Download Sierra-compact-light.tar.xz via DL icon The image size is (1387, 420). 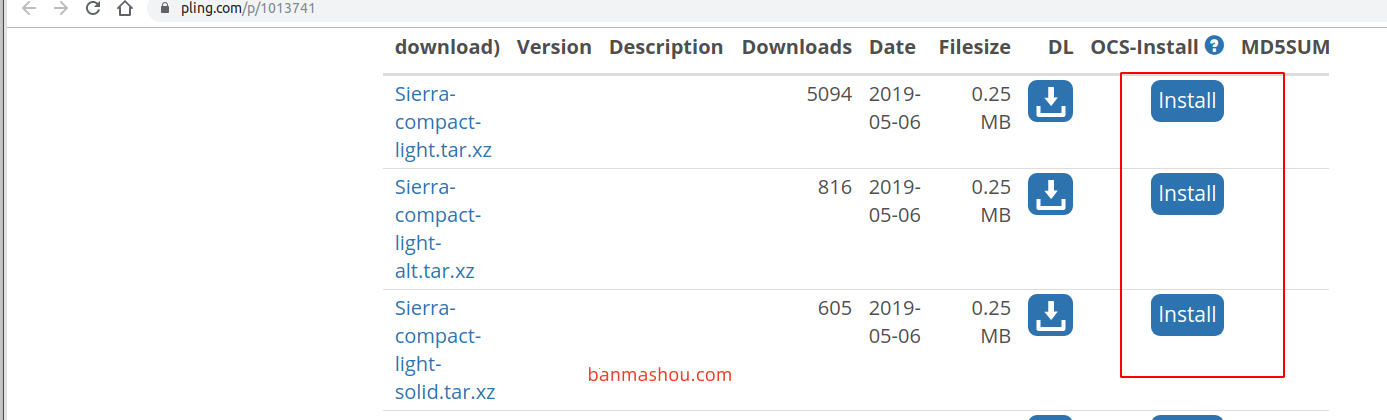click(1050, 101)
